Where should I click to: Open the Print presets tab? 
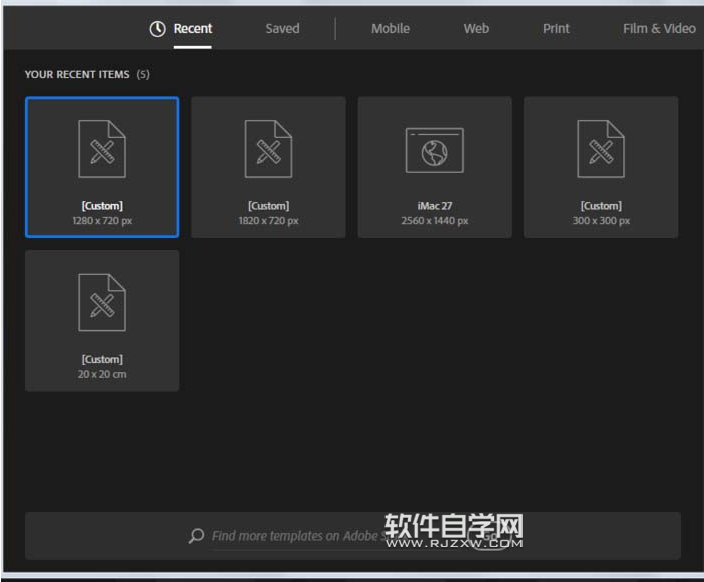coord(556,29)
